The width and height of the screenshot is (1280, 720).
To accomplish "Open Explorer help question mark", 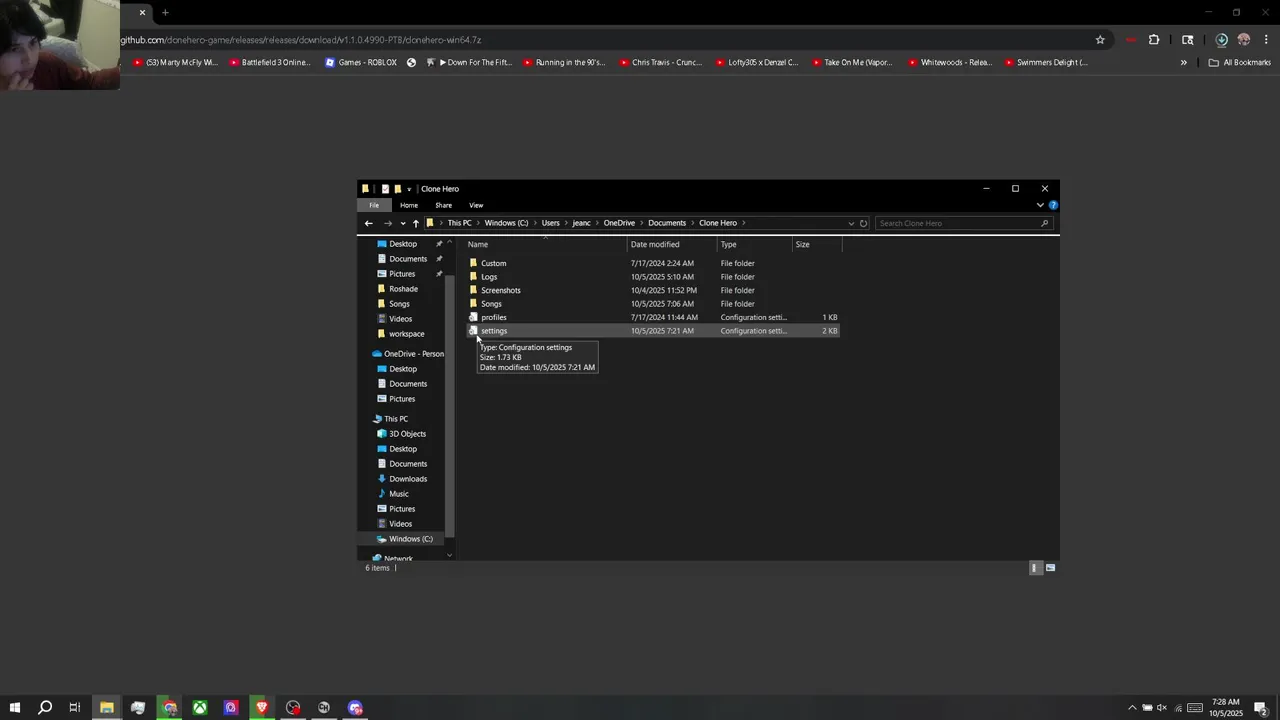I will (x=1053, y=205).
